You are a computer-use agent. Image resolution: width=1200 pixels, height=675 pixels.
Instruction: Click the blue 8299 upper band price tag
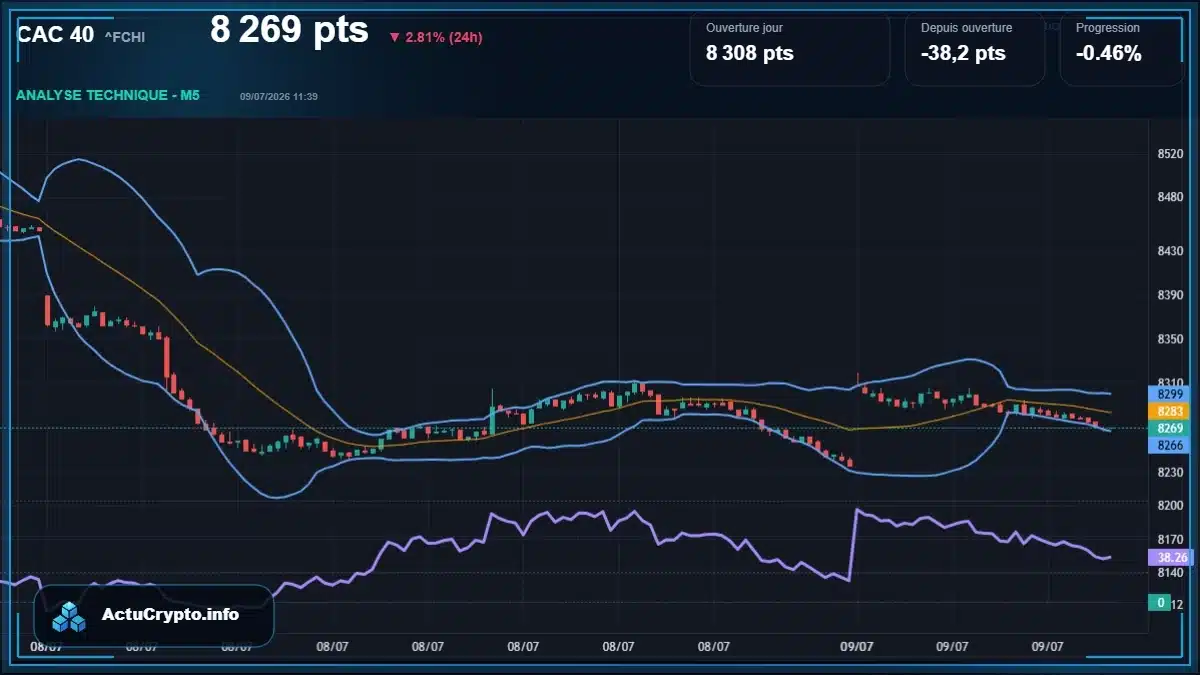(1170, 394)
